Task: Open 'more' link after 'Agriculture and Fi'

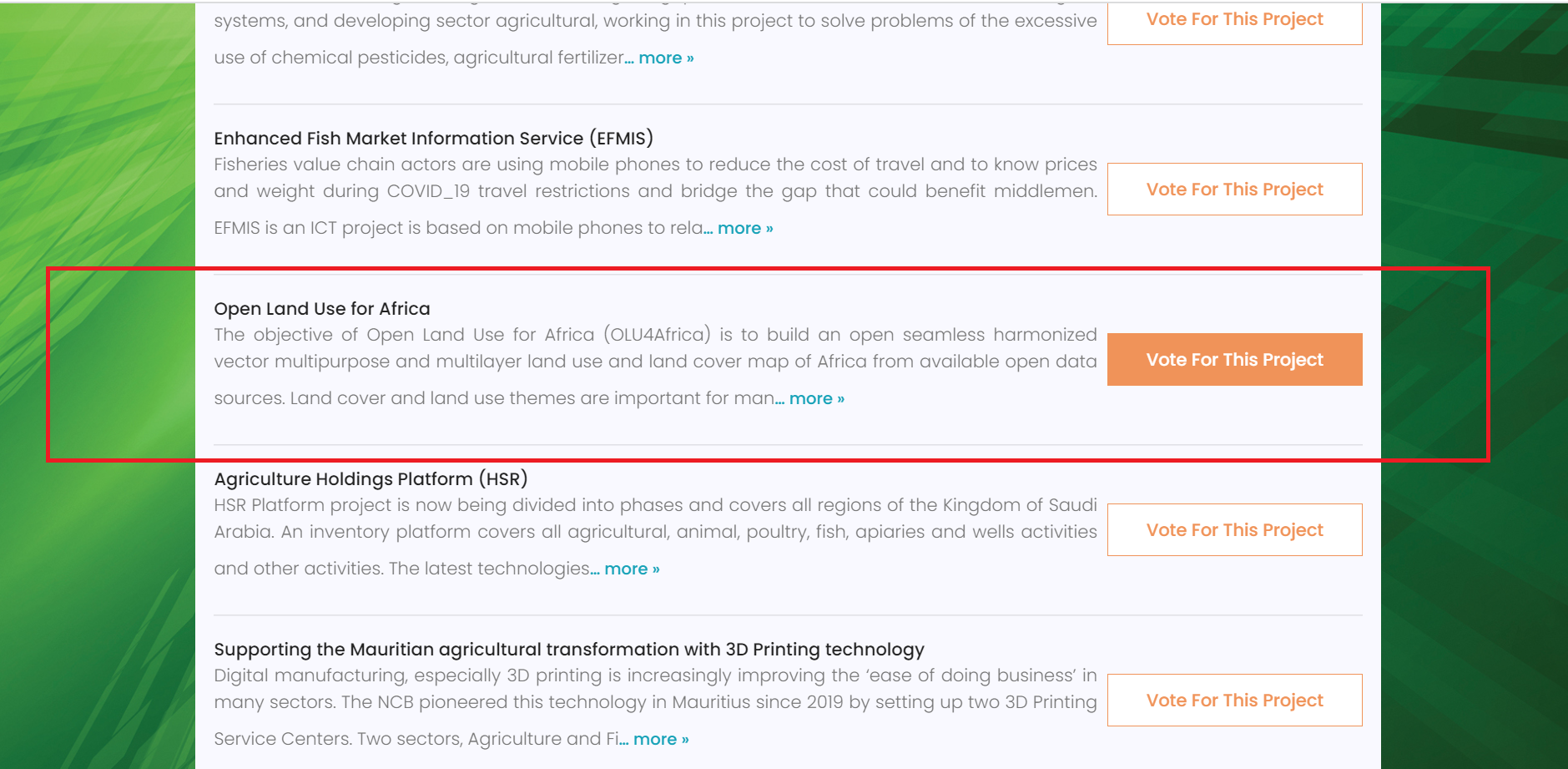Action: [661, 739]
